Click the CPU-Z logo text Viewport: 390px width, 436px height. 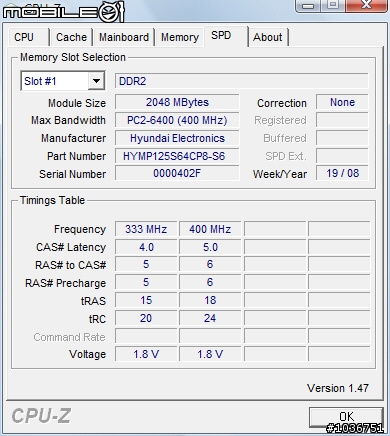pyautogui.click(x=41, y=416)
